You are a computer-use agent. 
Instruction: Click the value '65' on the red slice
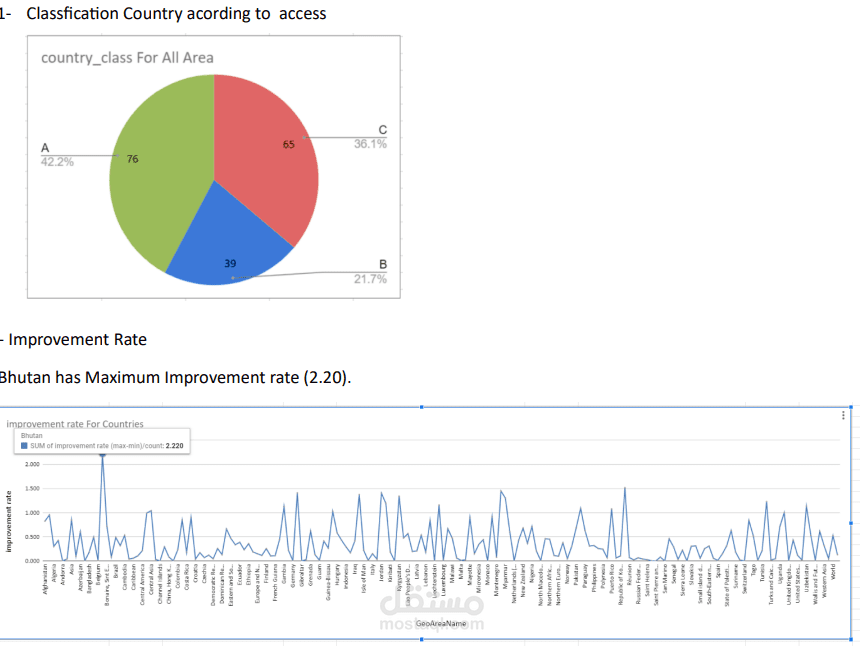[289, 145]
